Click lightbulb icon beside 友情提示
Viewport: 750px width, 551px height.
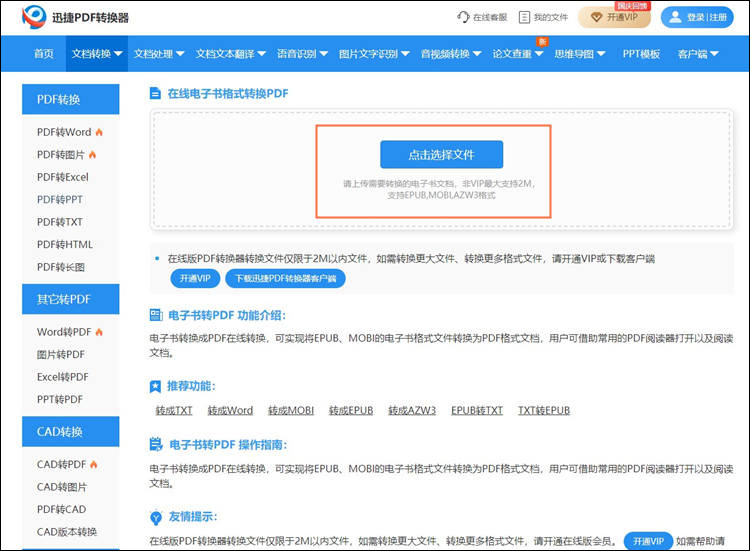[x=155, y=517]
